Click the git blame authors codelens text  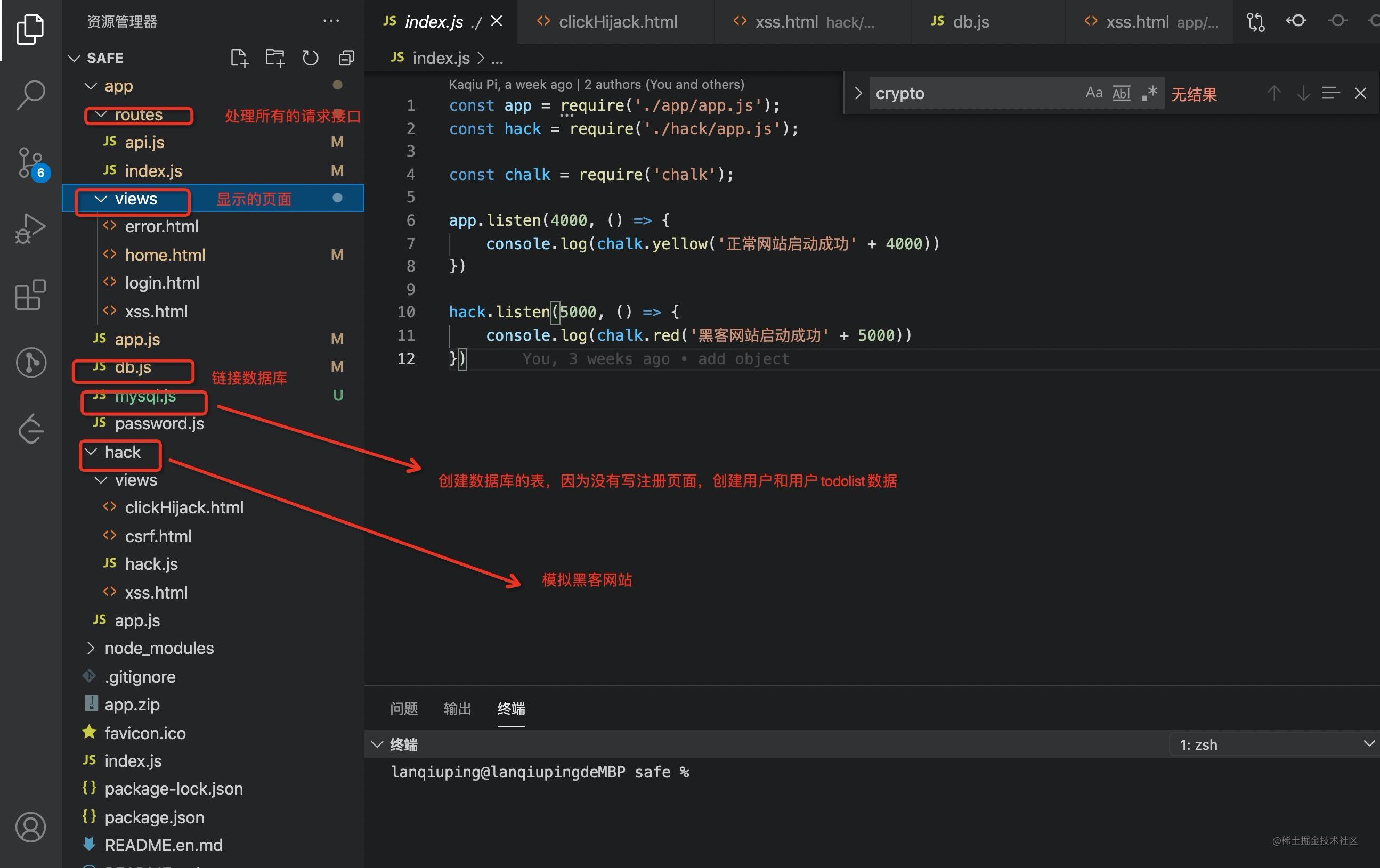click(x=597, y=84)
